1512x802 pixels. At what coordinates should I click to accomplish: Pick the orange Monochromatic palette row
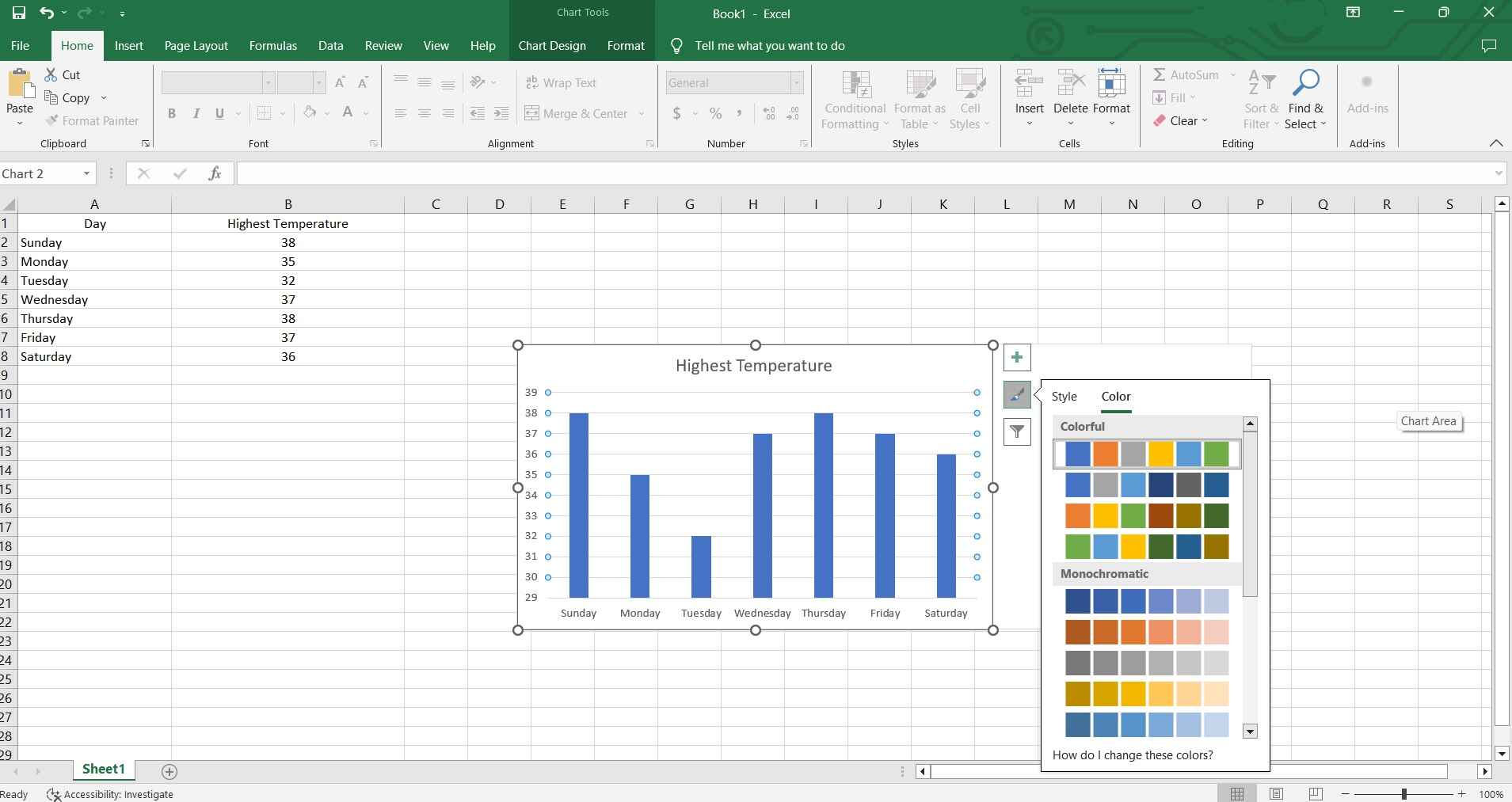[1147, 632]
